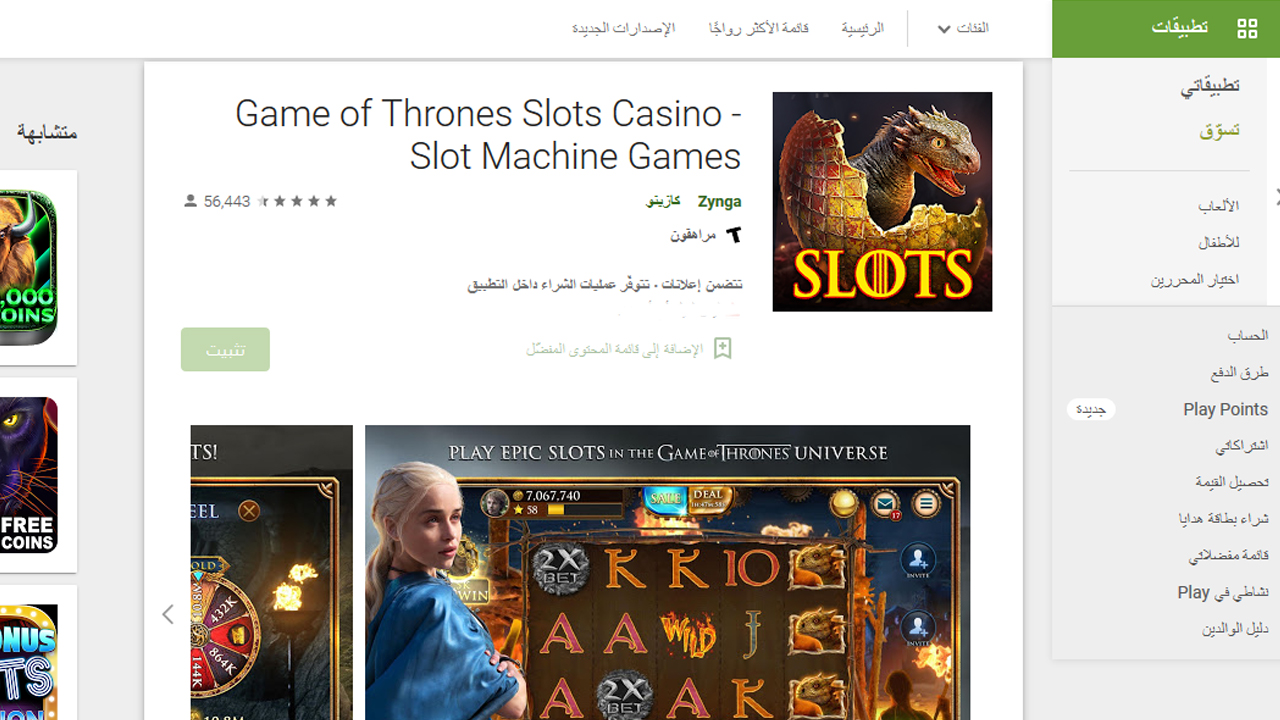Click the teen content rating icon

coord(734,235)
